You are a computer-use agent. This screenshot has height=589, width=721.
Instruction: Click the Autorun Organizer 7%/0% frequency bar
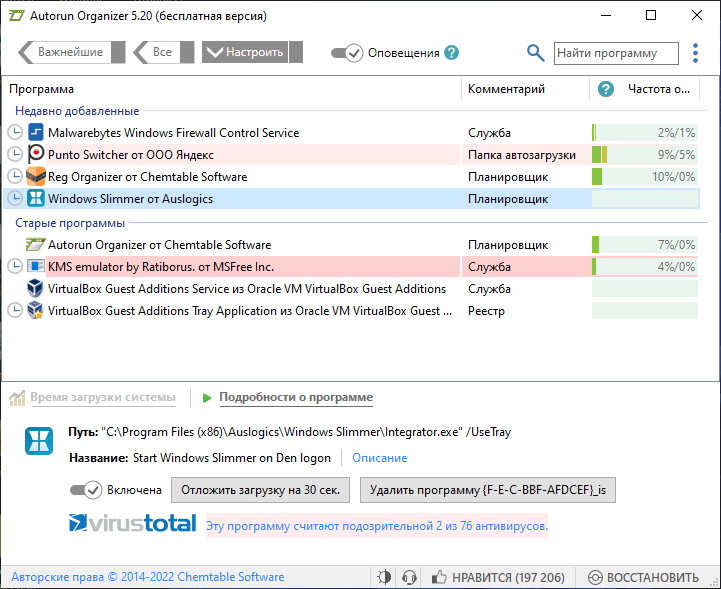tap(645, 245)
